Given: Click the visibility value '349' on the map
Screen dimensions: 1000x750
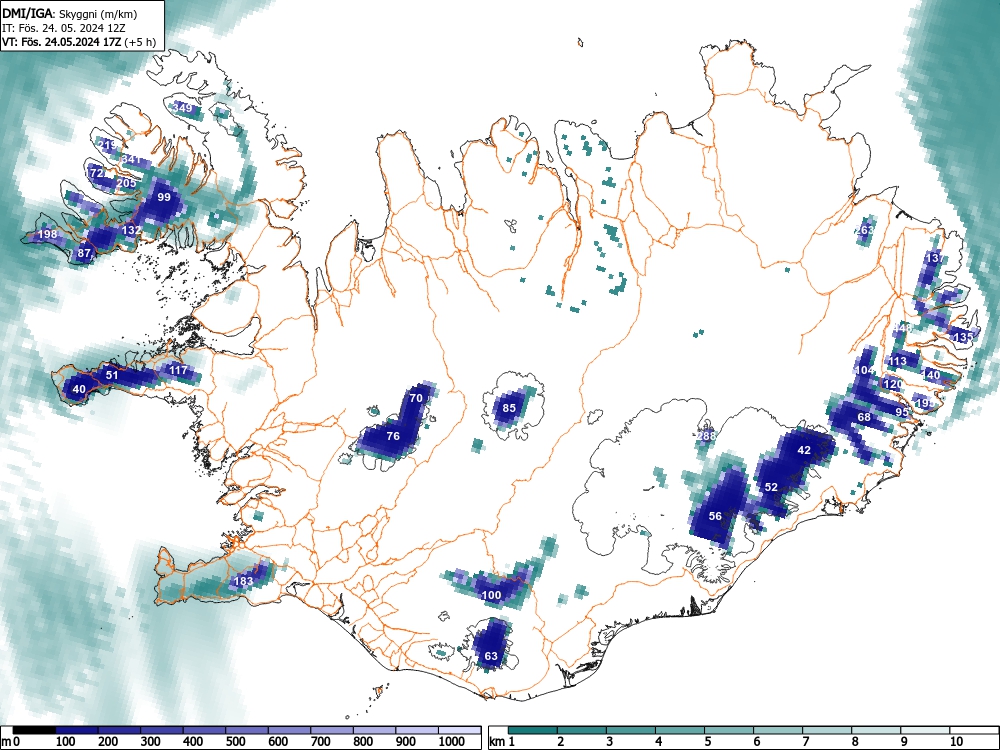Looking at the screenshot, I should (x=182, y=108).
